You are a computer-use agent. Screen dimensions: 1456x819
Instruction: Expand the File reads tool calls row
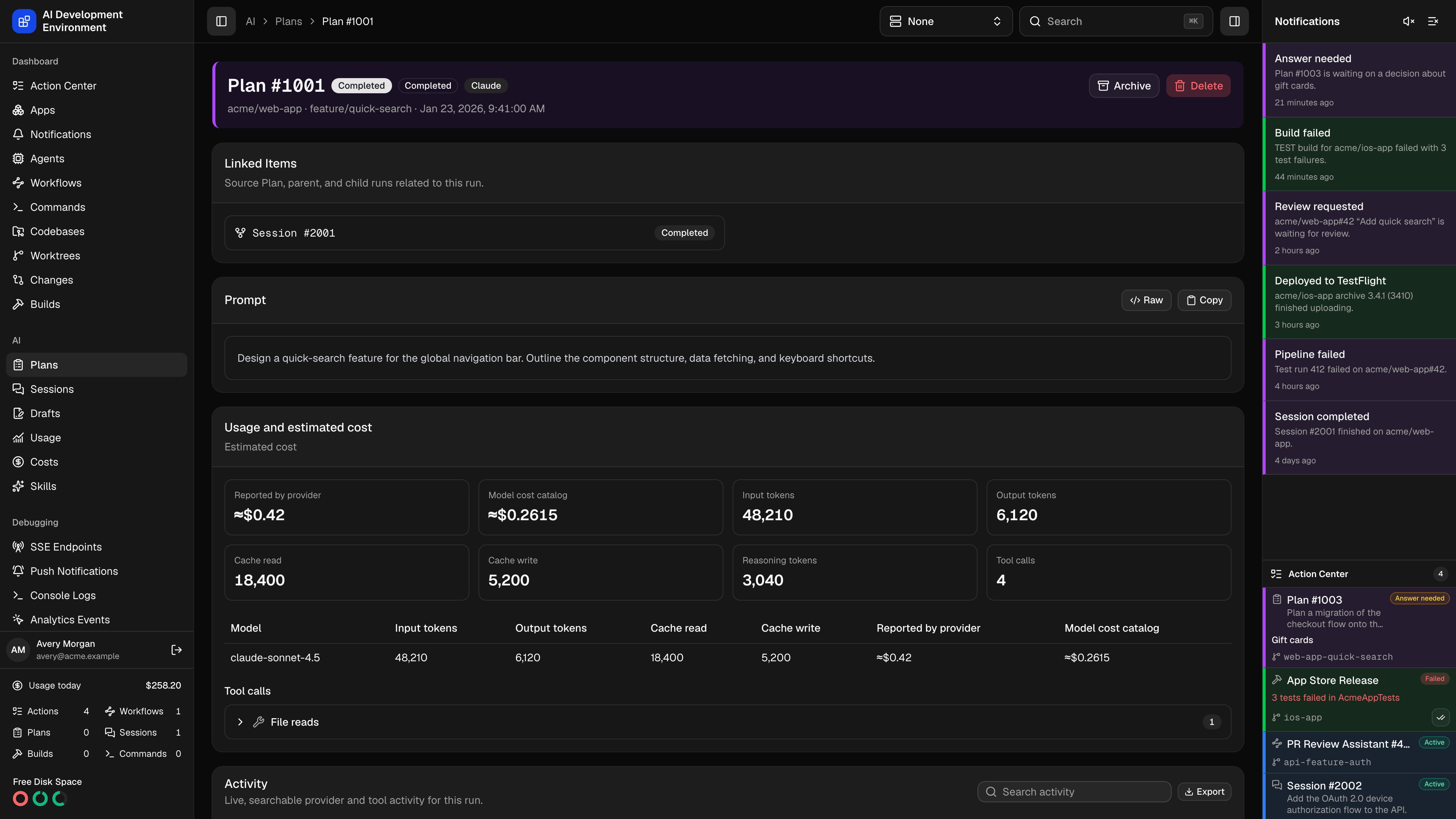pyautogui.click(x=728, y=722)
